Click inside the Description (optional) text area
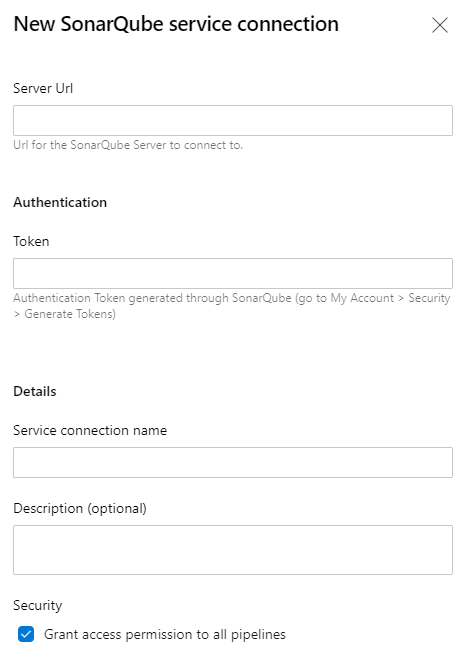 [x=233, y=550]
